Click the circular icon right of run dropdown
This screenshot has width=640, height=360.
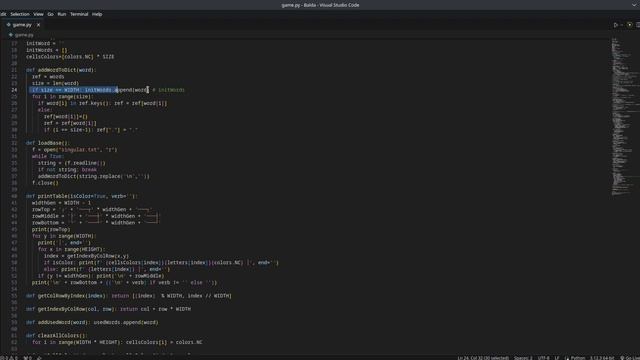629,25
